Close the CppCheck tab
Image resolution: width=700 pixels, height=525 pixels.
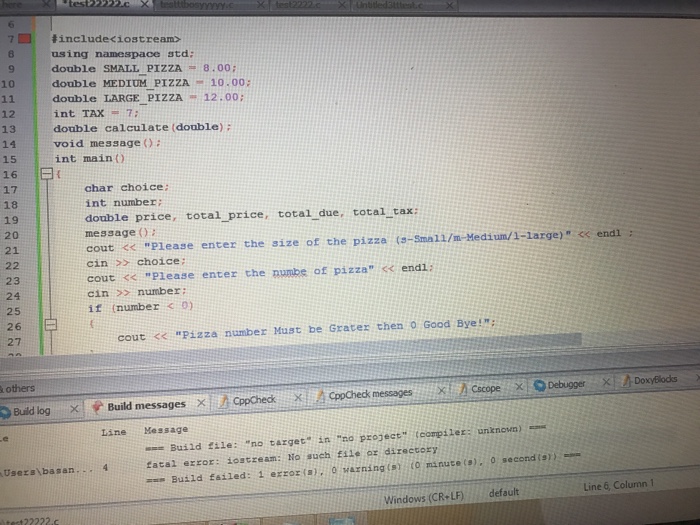pos(298,397)
